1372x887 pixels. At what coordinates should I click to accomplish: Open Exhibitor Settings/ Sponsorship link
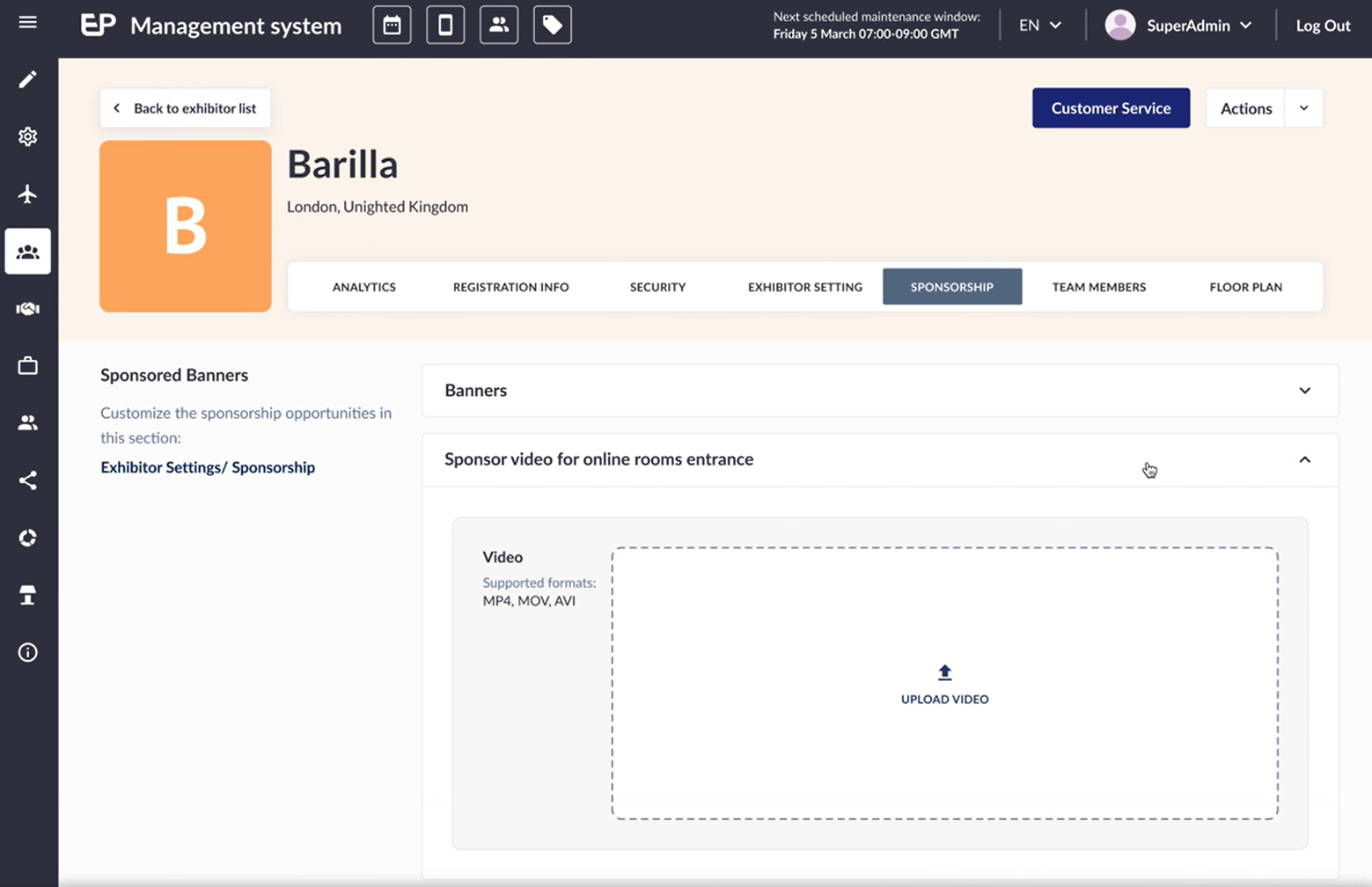tap(208, 467)
